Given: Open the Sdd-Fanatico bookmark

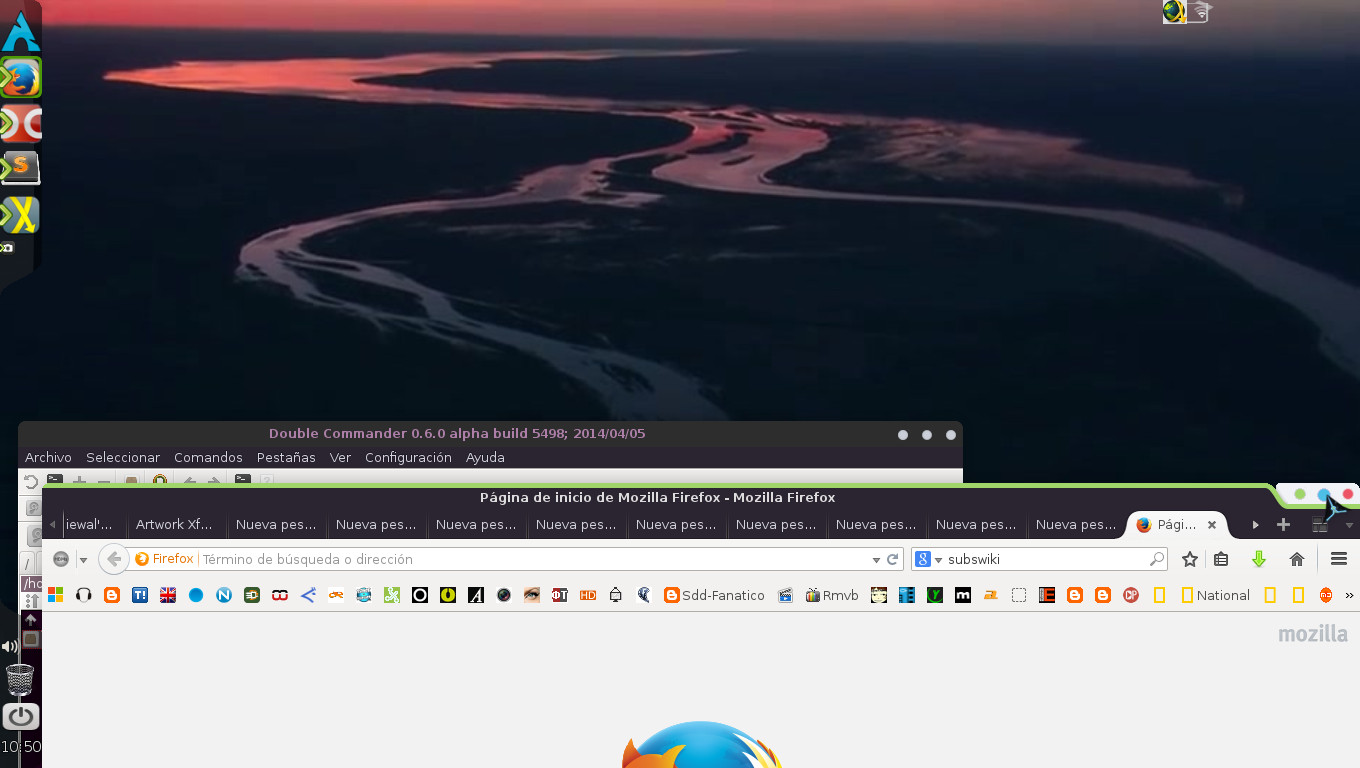Looking at the screenshot, I should point(714,595).
